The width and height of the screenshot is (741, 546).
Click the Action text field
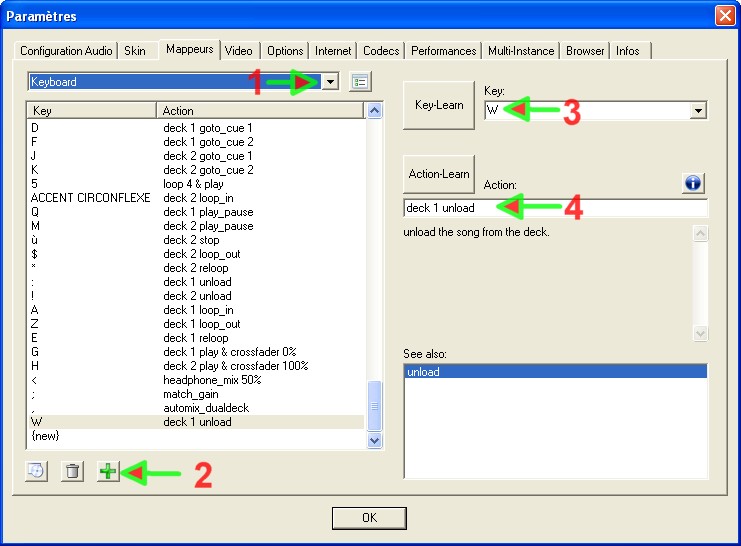pos(555,208)
